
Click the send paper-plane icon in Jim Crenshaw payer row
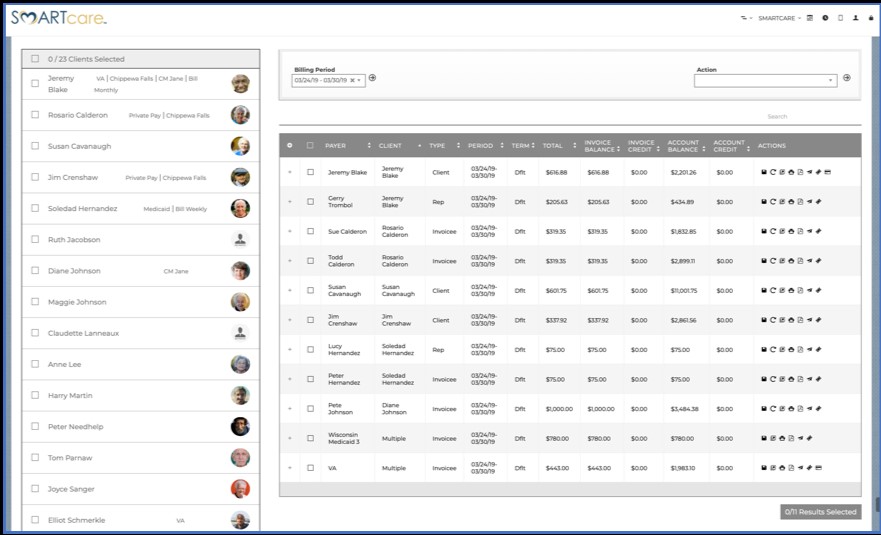coord(809,320)
